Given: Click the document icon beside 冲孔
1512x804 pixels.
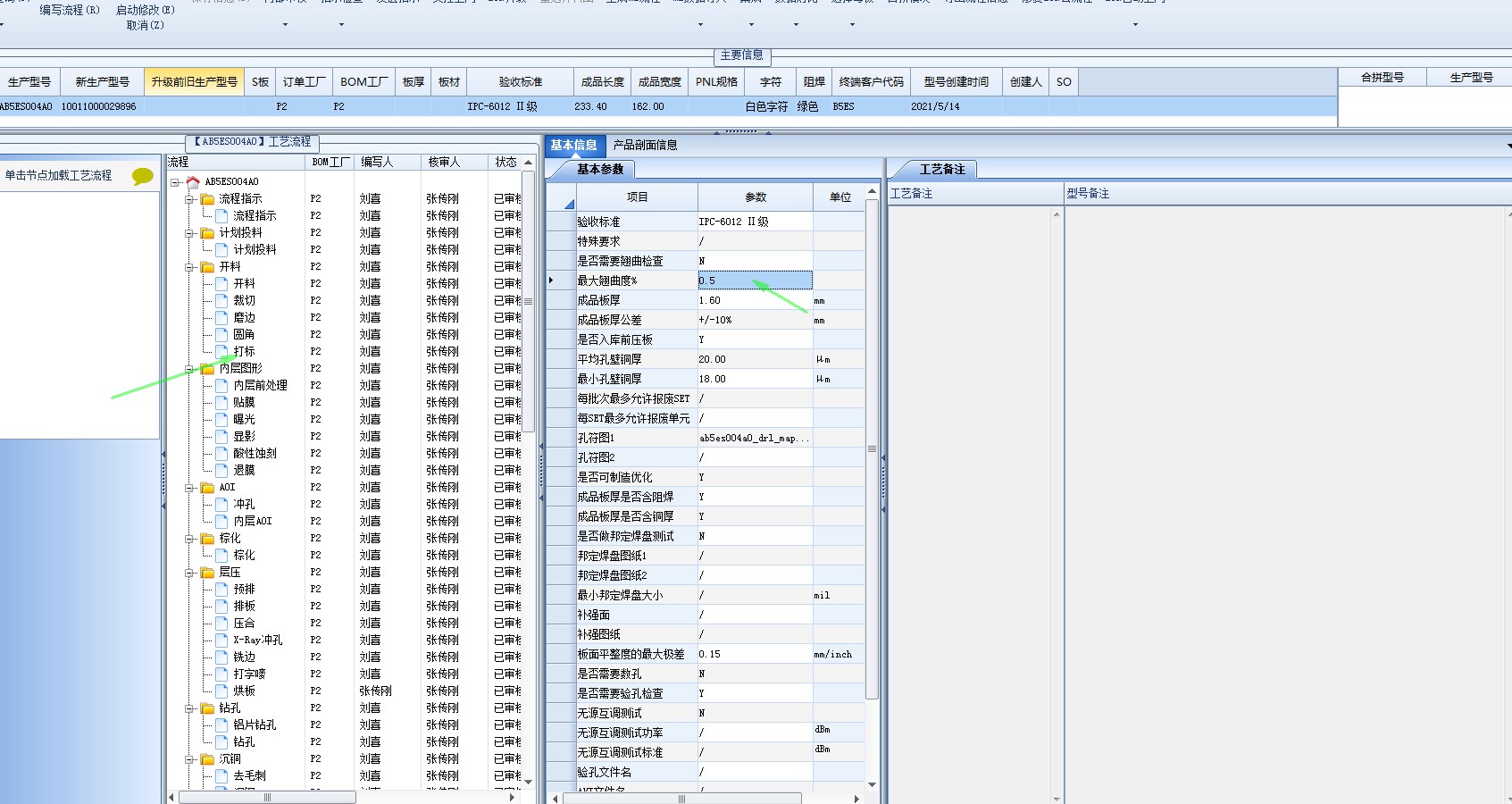Looking at the screenshot, I should point(221,504).
